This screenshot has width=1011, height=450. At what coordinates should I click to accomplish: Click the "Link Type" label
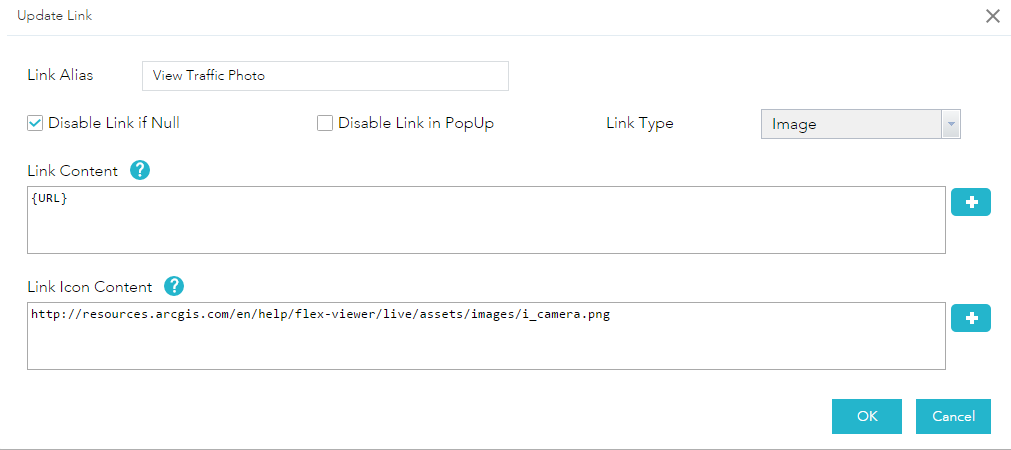coord(640,124)
